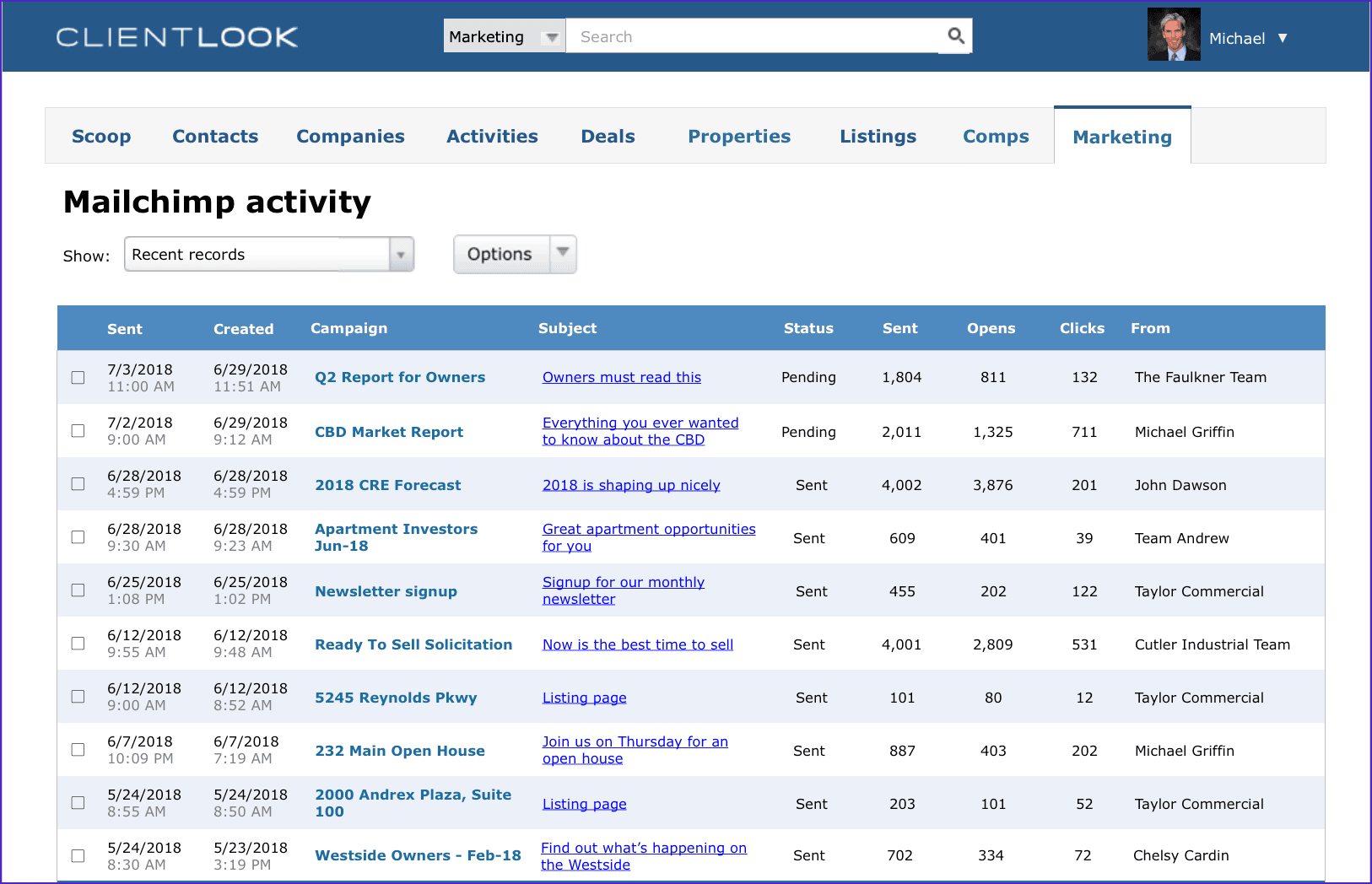Open the Q2 Report for Owners campaign
This screenshot has height=884, width=1372.
coord(400,377)
